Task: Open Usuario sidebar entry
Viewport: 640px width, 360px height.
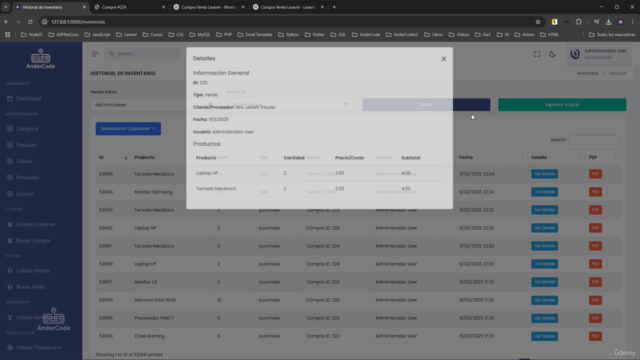Action: click(25, 194)
